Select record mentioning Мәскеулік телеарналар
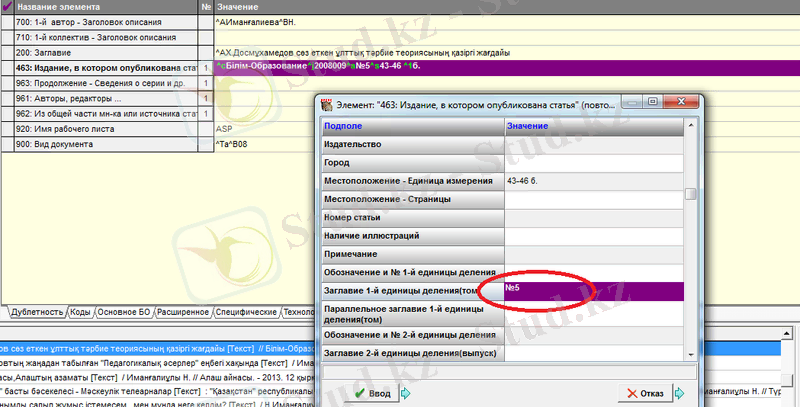The image size is (800, 407). [158, 391]
